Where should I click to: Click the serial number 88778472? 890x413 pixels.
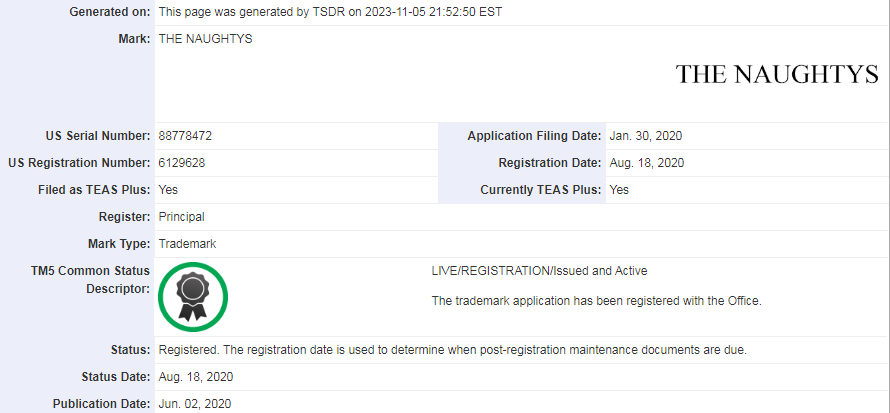(x=185, y=136)
